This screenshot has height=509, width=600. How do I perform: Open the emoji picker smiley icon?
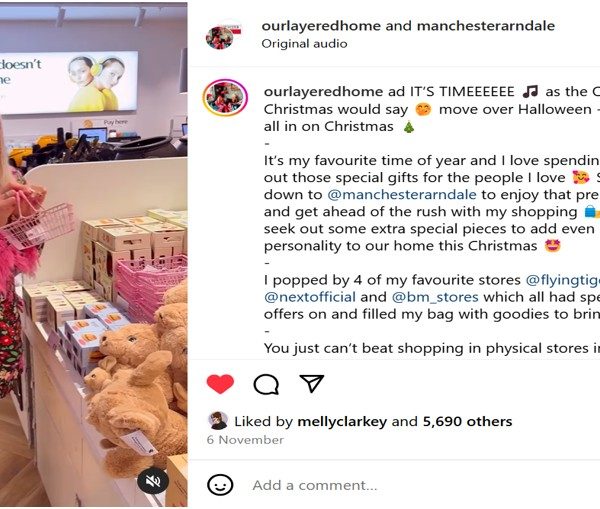click(220, 485)
